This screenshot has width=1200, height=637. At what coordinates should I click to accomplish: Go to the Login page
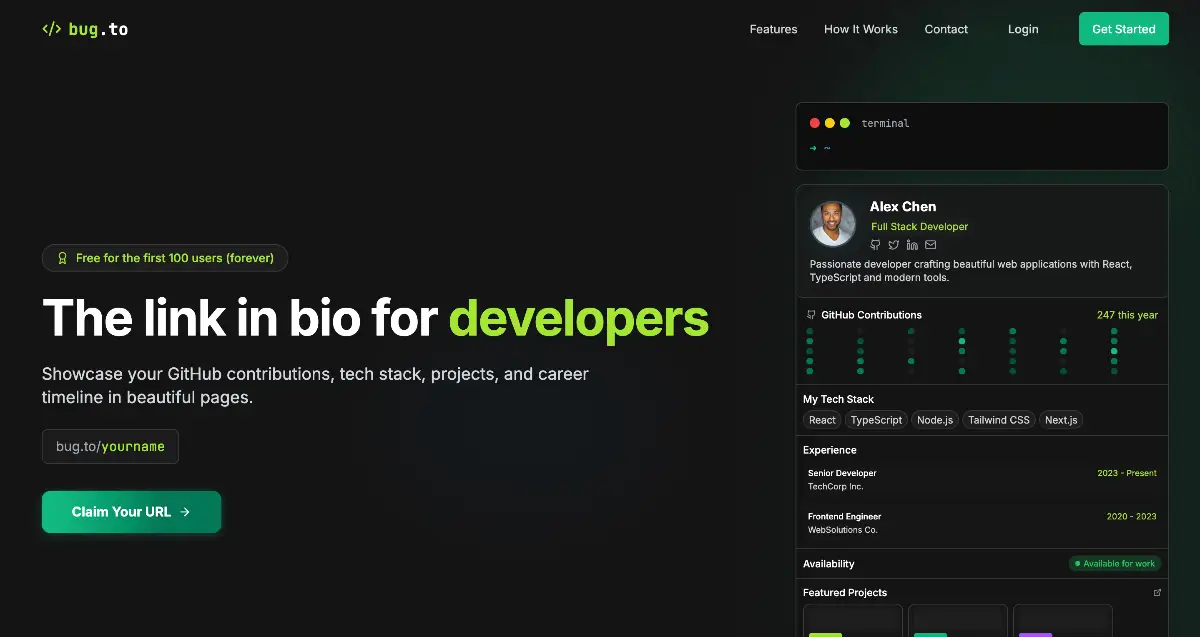click(x=1023, y=29)
